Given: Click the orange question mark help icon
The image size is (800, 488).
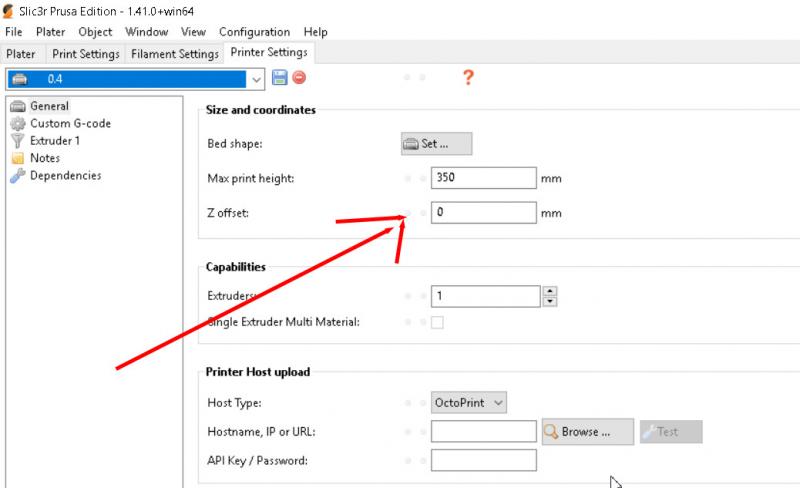Looking at the screenshot, I should (x=467, y=77).
